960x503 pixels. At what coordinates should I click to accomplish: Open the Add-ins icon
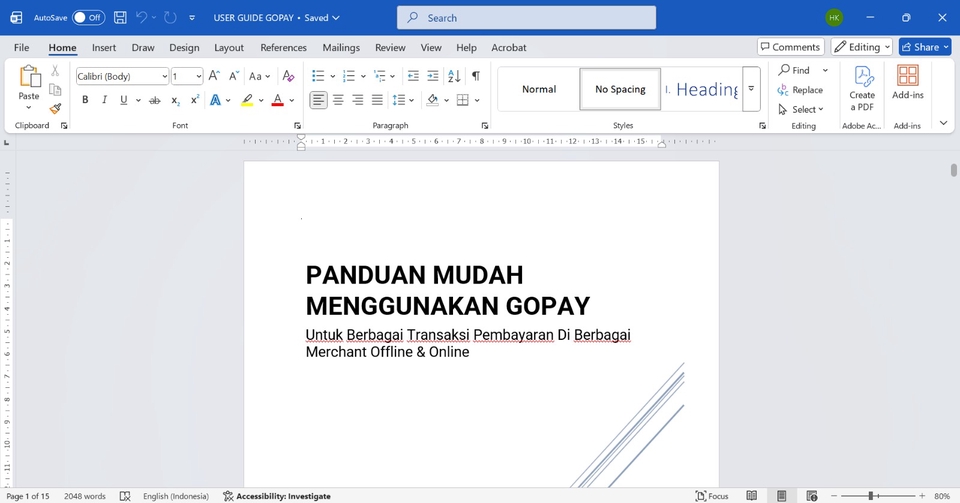pyautogui.click(x=907, y=83)
